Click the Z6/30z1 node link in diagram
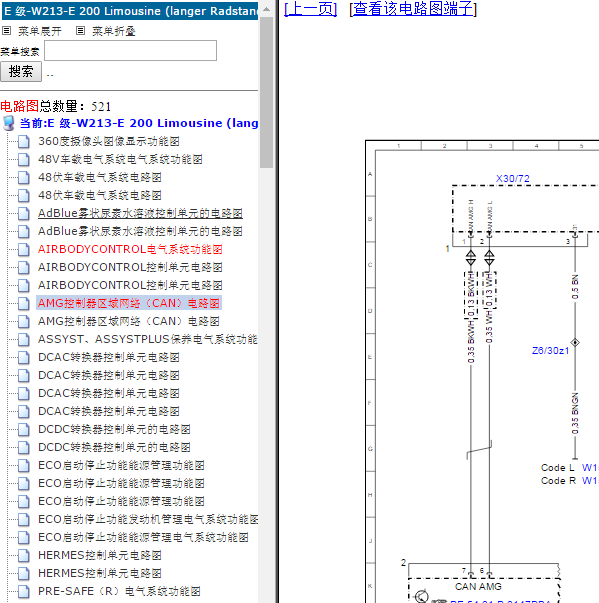599x603 pixels. [550, 351]
